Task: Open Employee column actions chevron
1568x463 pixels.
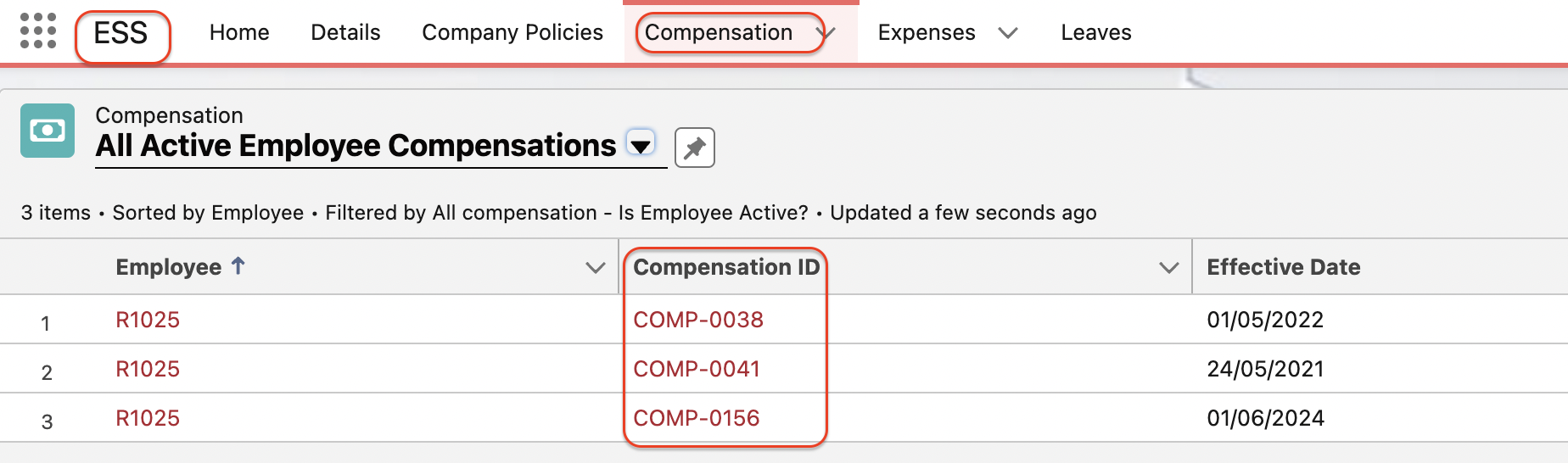Action: click(596, 268)
